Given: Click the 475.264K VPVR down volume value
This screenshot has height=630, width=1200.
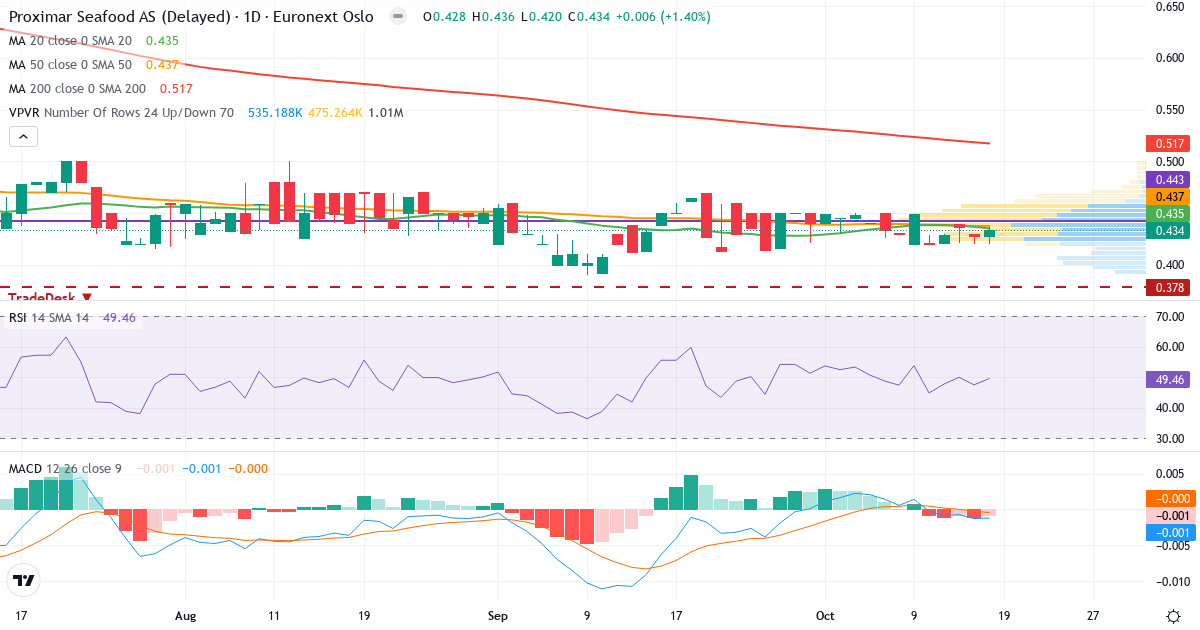Looking at the screenshot, I should point(335,113).
